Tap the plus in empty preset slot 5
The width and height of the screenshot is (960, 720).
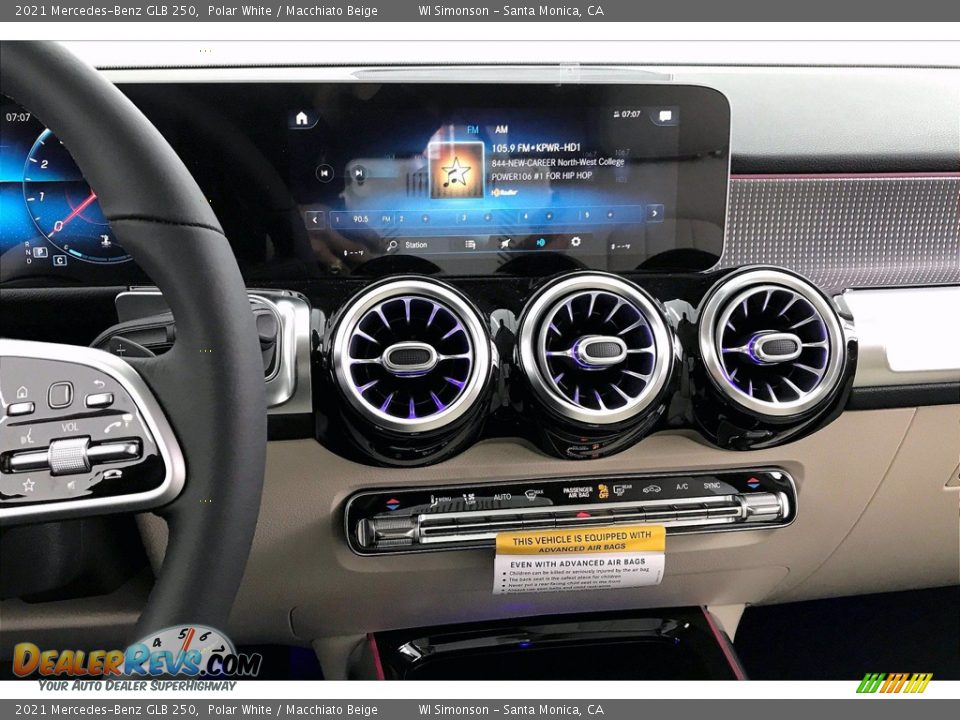[x=610, y=215]
